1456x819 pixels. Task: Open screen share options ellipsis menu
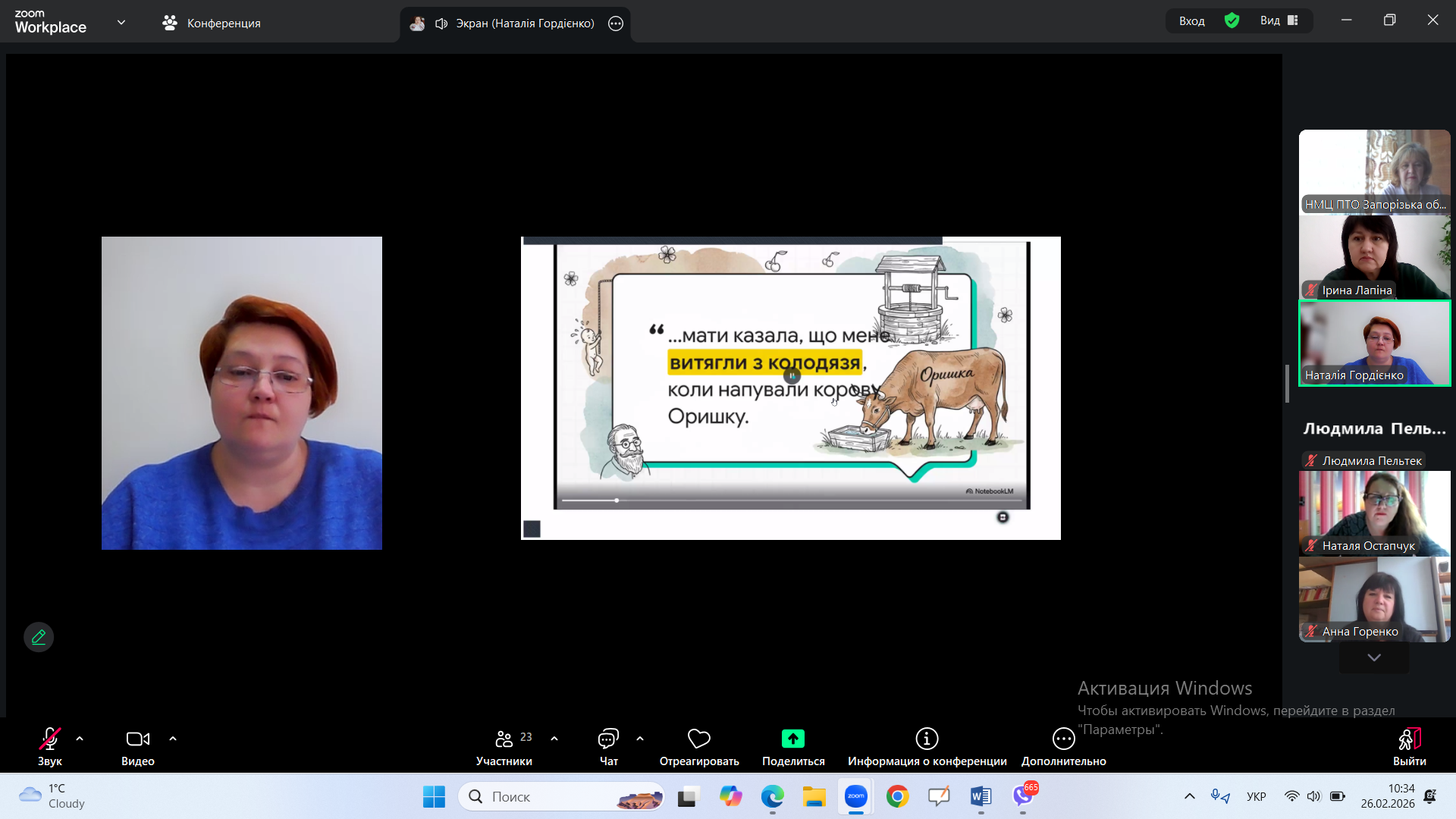(x=616, y=24)
